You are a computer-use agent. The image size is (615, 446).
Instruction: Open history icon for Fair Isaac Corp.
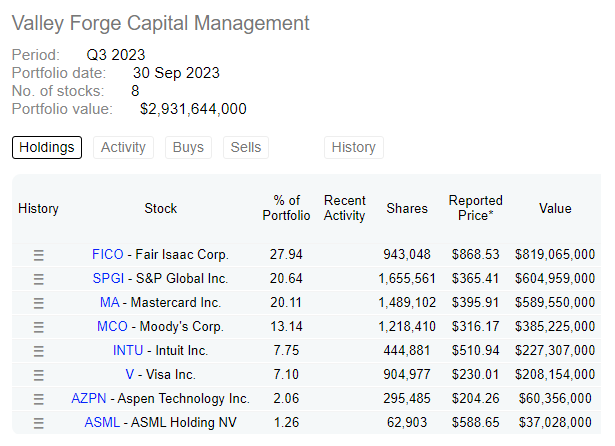[x=39, y=255]
